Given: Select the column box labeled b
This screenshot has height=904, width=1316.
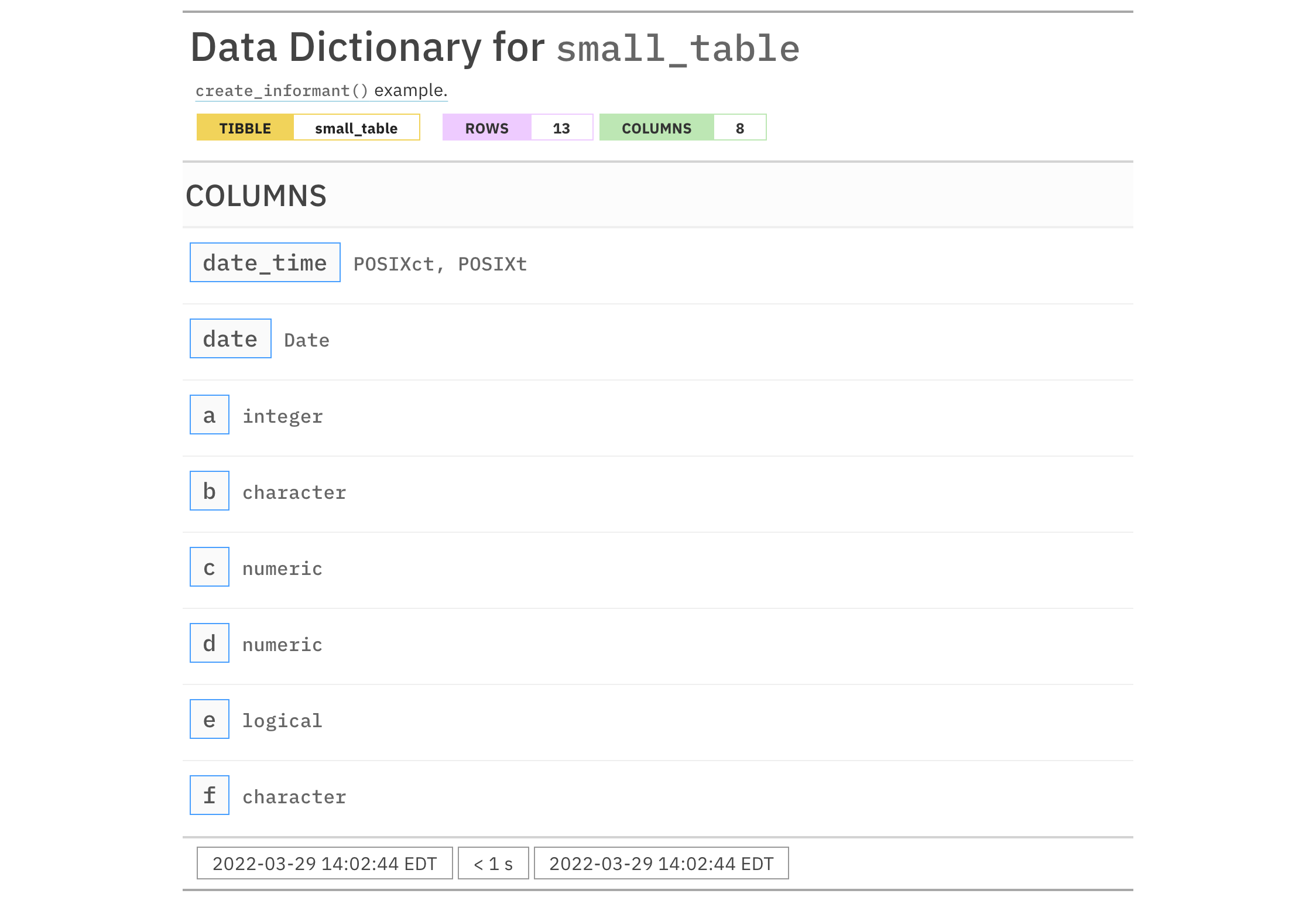Looking at the screenshot, I should [x=209, y=491].
